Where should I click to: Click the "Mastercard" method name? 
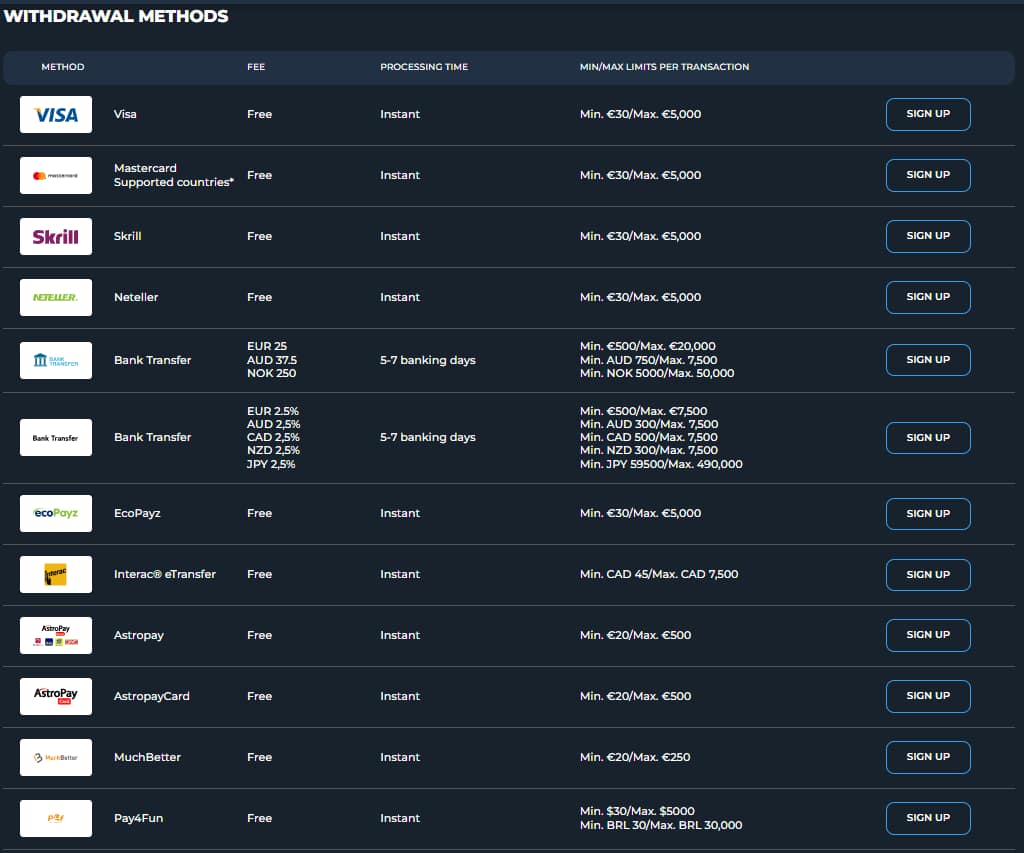point(145,168)
